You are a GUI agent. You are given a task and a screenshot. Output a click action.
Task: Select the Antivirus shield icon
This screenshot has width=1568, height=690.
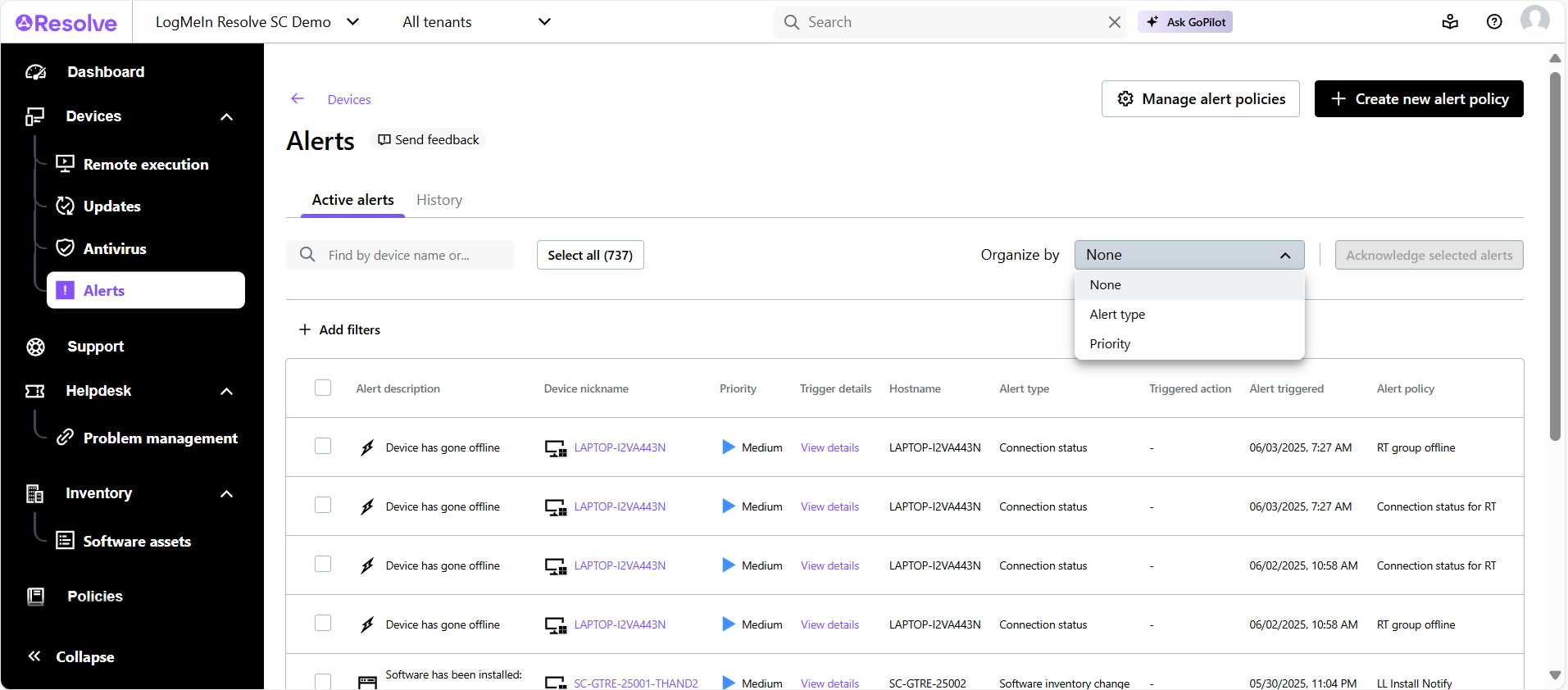[x=65, y=248]
